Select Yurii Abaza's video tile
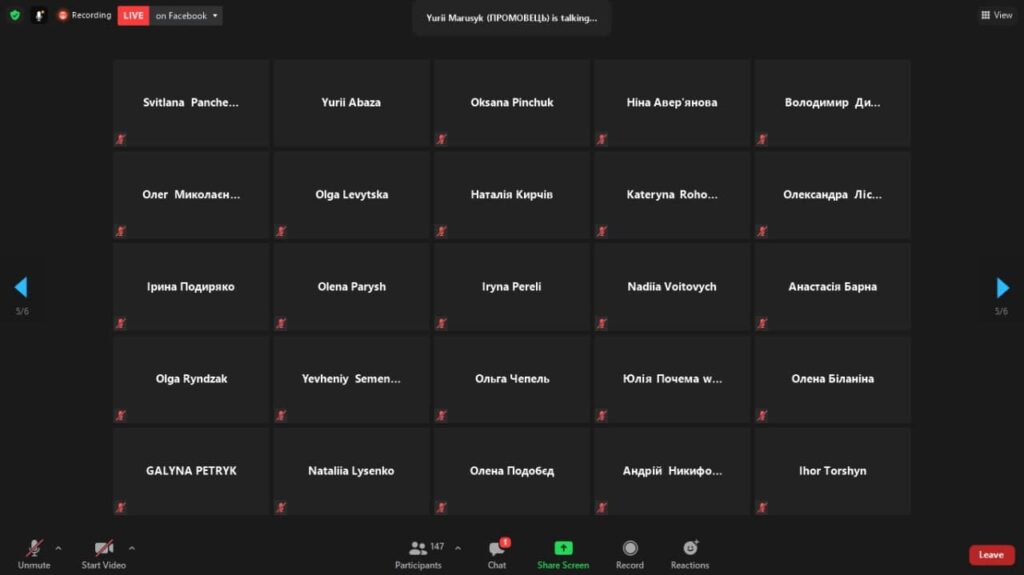 351,103
